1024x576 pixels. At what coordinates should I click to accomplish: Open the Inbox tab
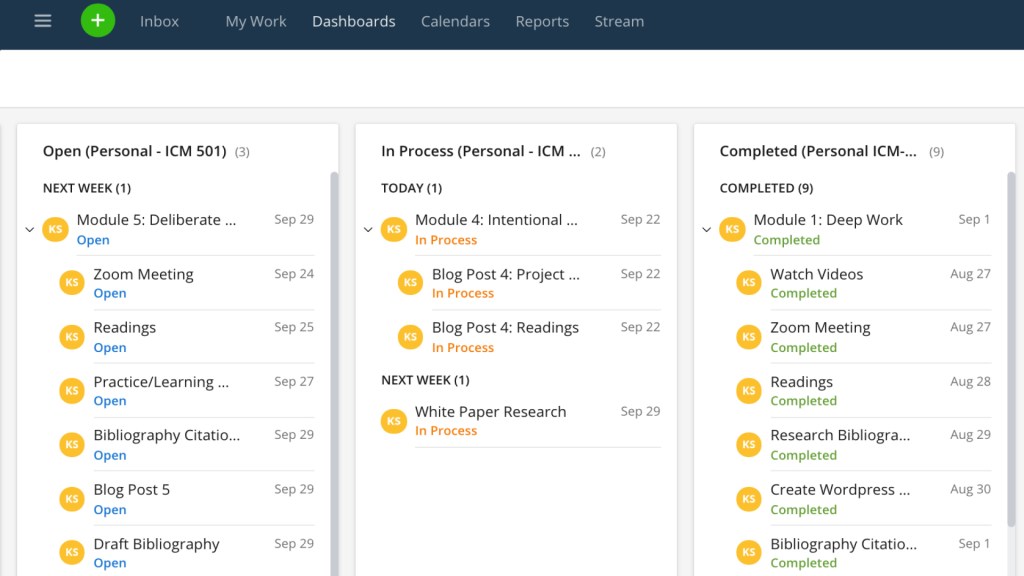click(159, 21)
